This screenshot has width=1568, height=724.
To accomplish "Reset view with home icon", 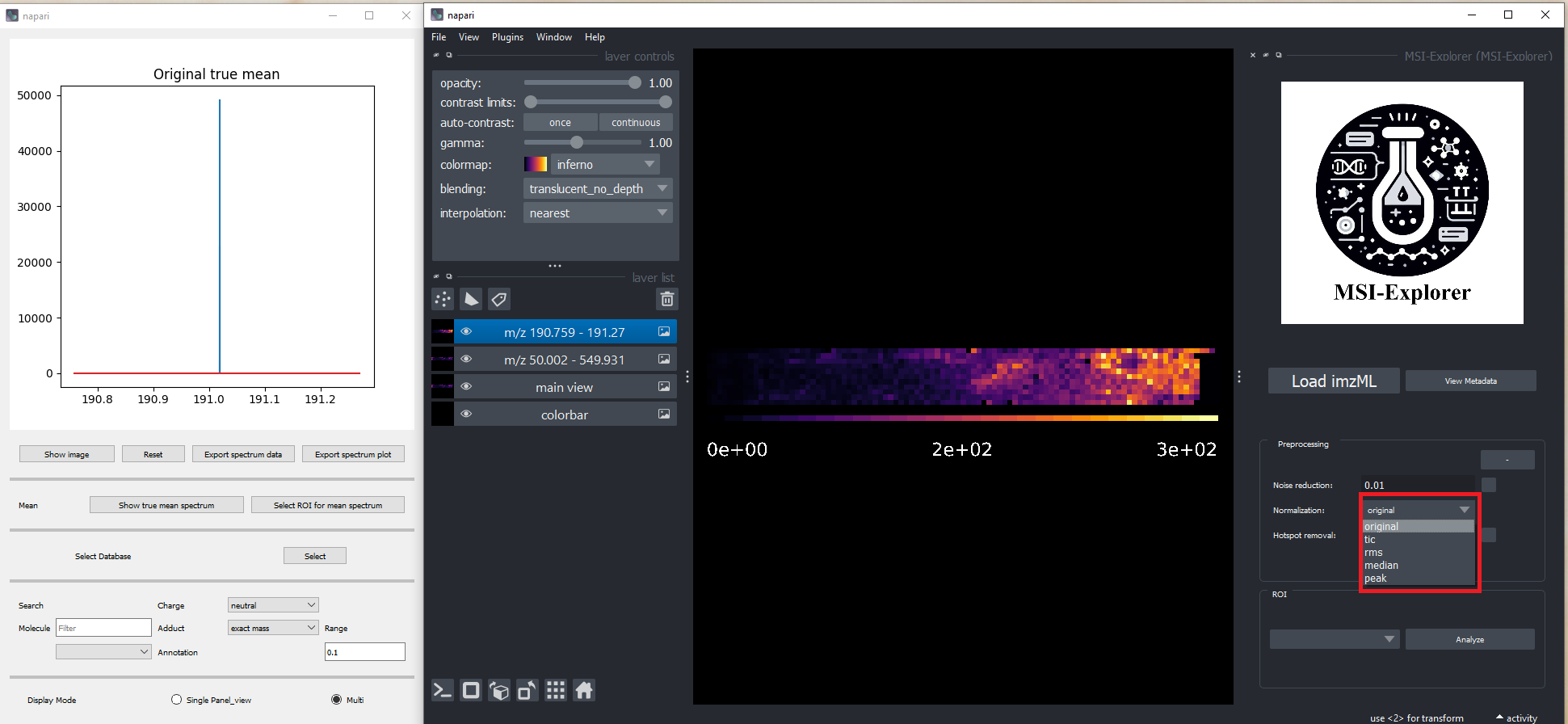I will (x=584, y=690).
